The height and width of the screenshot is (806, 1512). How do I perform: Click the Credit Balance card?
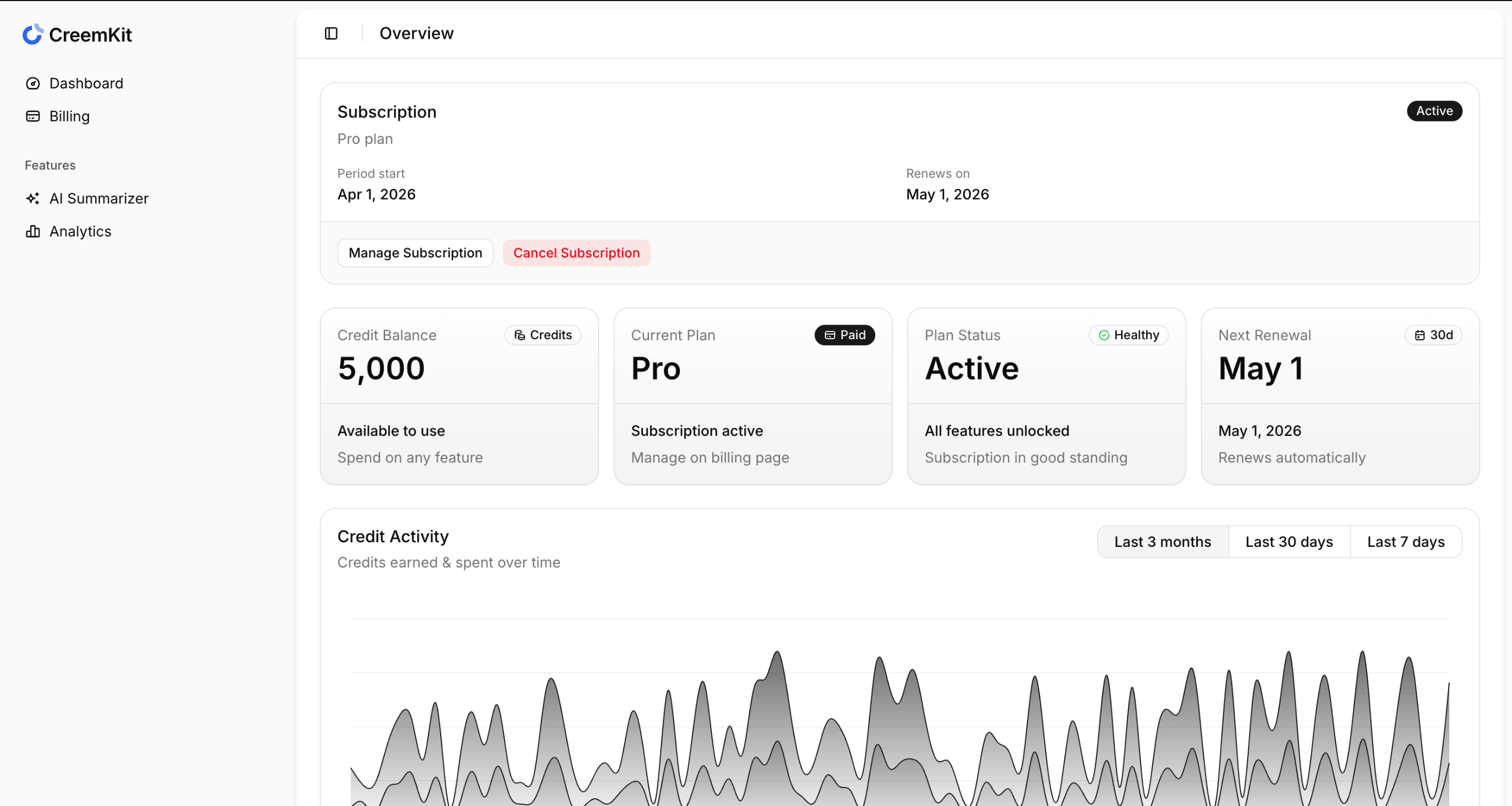click(459, 396)
